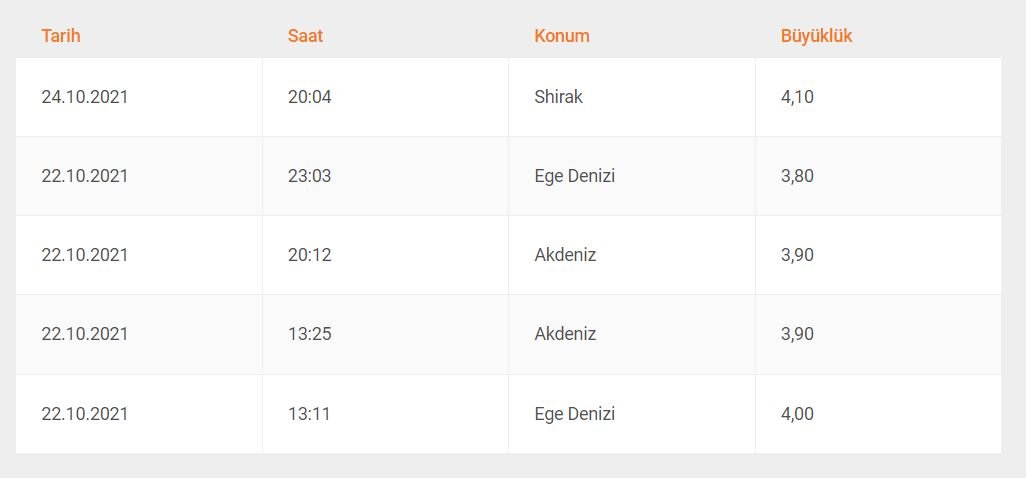1026x478 pixels.
Task: Click the Saat column header
Action: [305, 36]
